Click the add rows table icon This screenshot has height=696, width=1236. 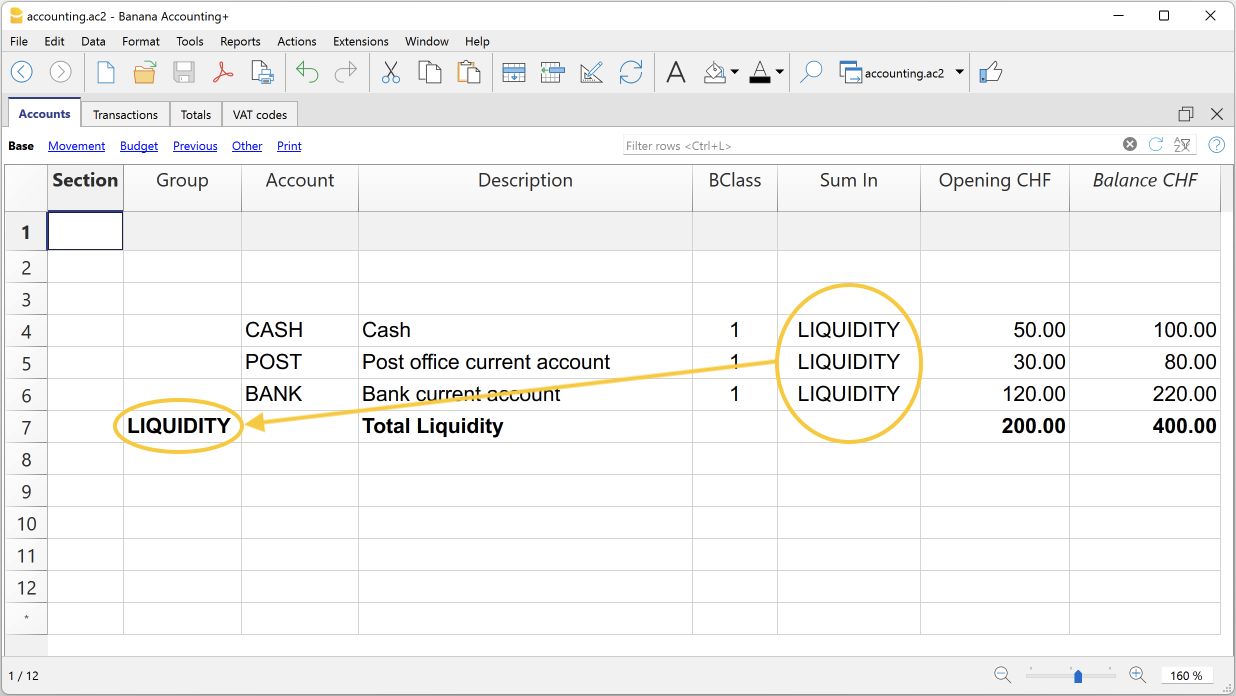514,72
